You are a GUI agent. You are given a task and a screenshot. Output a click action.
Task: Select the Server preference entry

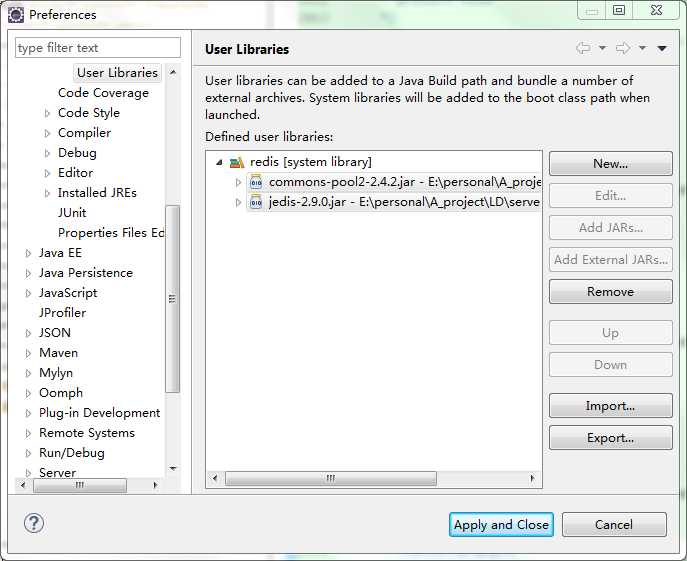(x=57, y=472)
